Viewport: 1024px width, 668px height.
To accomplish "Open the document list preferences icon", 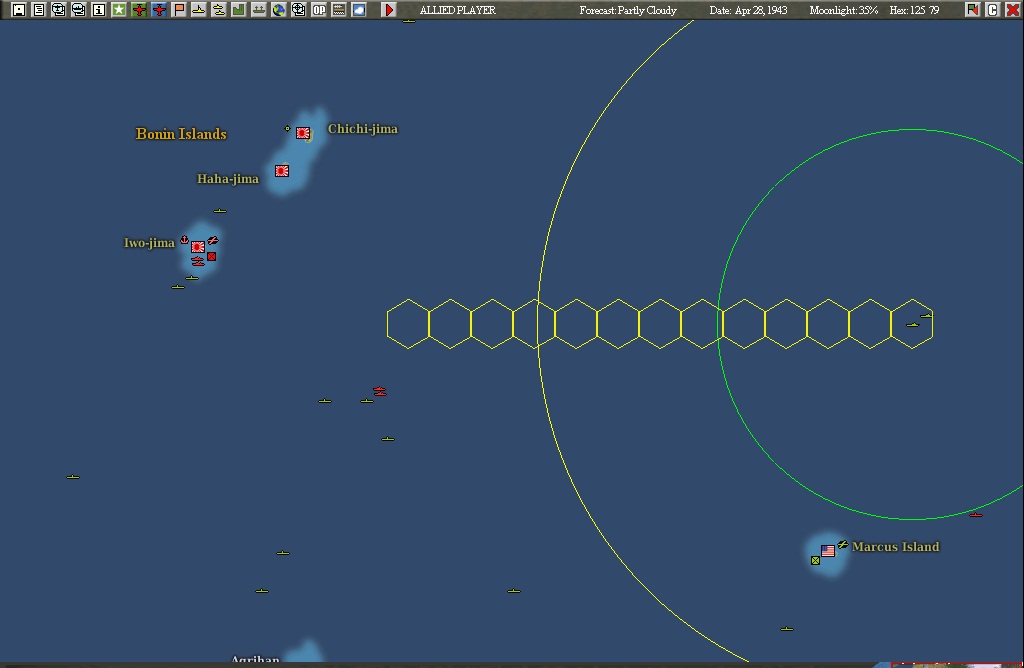I will point(39,10).
